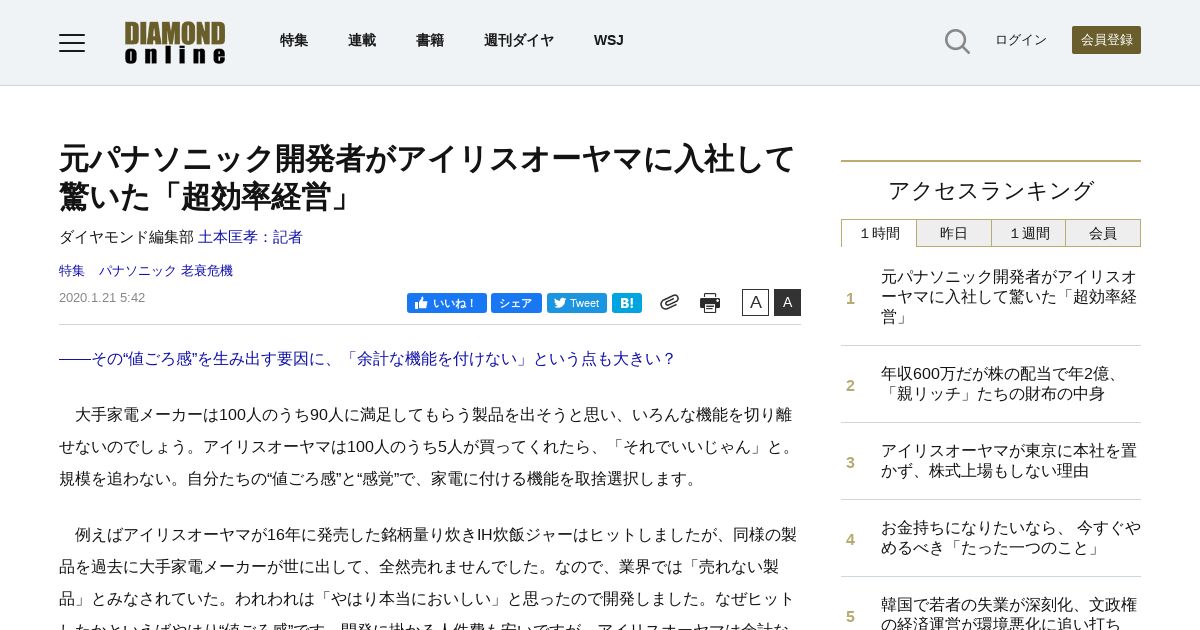Print the article using printer icon

710,303
